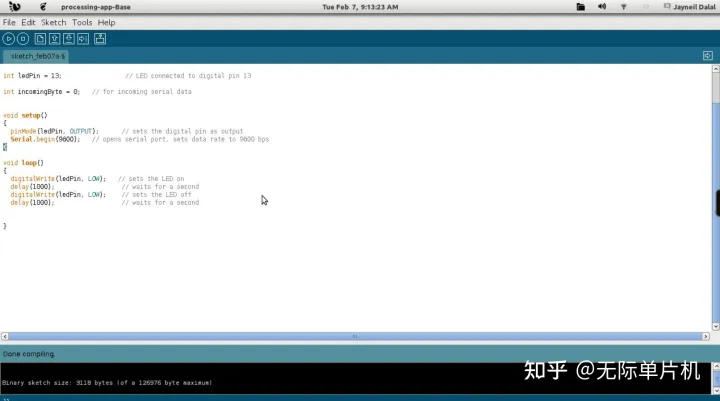720x401 pixels.
Task: Open the Help menu
Action: pos(106,23)
